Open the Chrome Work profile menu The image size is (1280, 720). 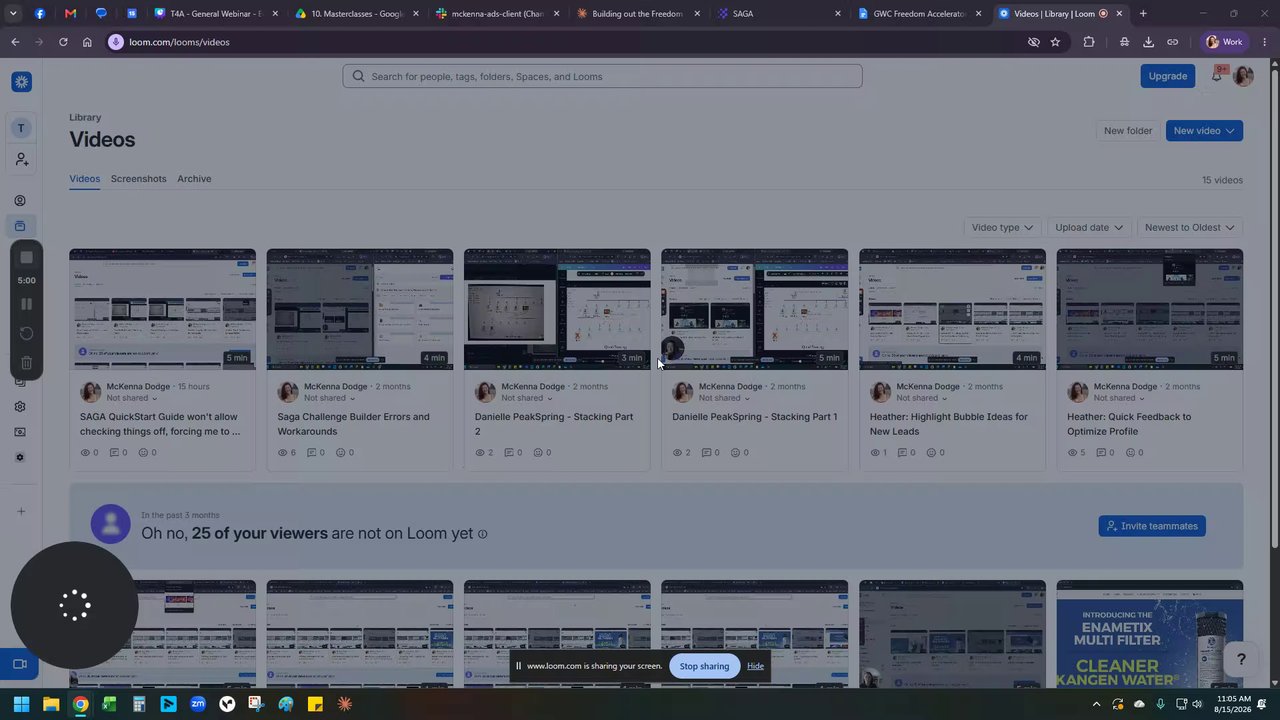click(x=1225, y=42)
